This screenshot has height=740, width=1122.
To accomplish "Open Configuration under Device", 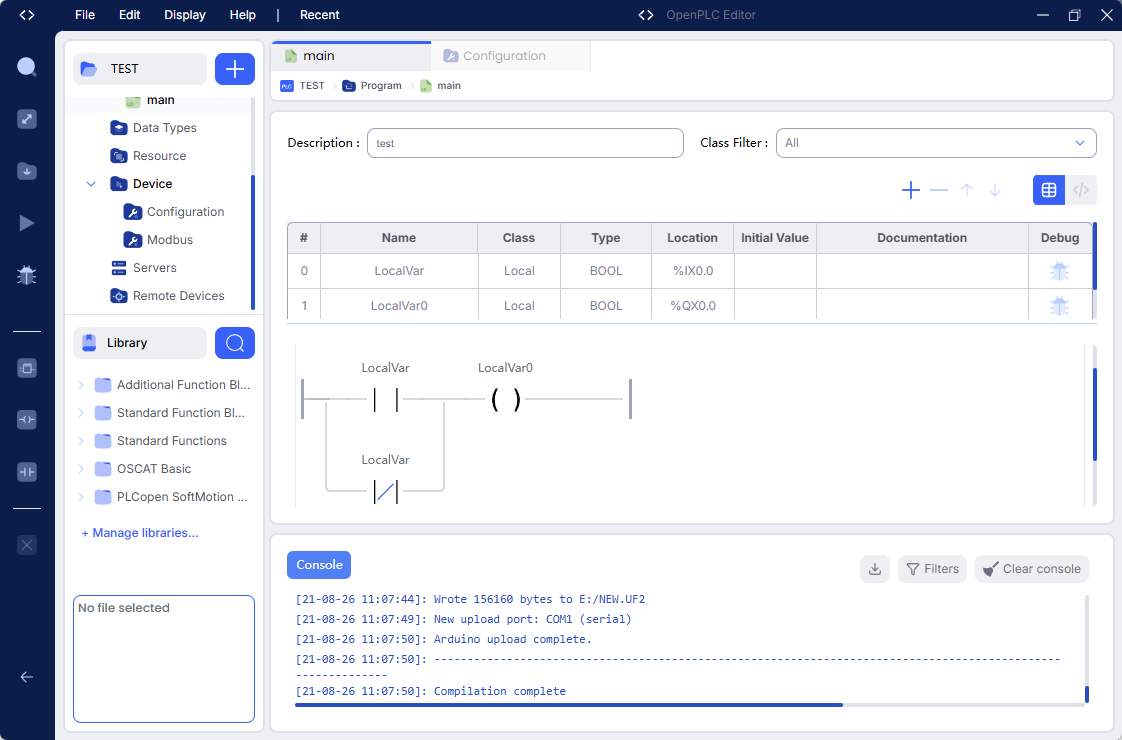I will tap(185, 212).
